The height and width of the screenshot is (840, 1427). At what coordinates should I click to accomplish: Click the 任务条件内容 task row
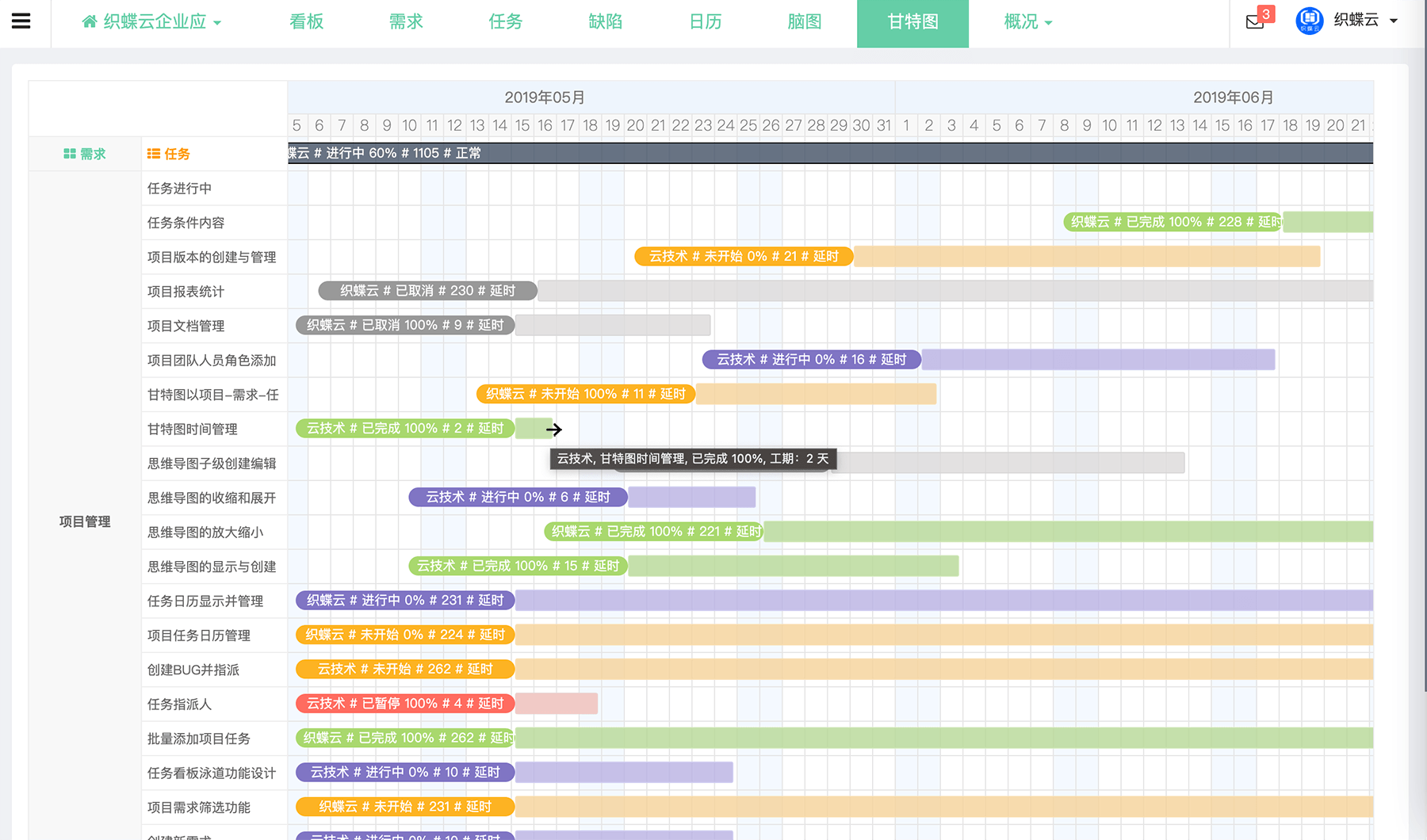pos(214,223)
